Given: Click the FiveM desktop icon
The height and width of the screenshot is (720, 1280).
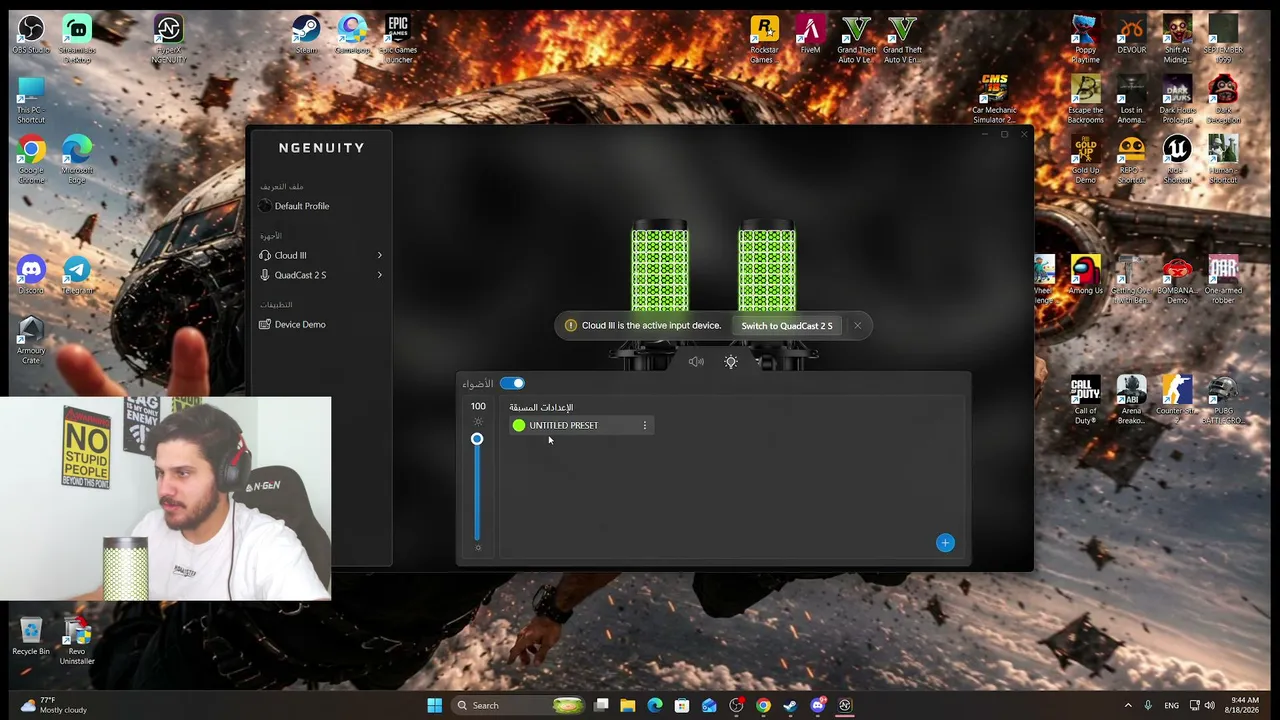Looking at the screenshot, I should point(810,36).
